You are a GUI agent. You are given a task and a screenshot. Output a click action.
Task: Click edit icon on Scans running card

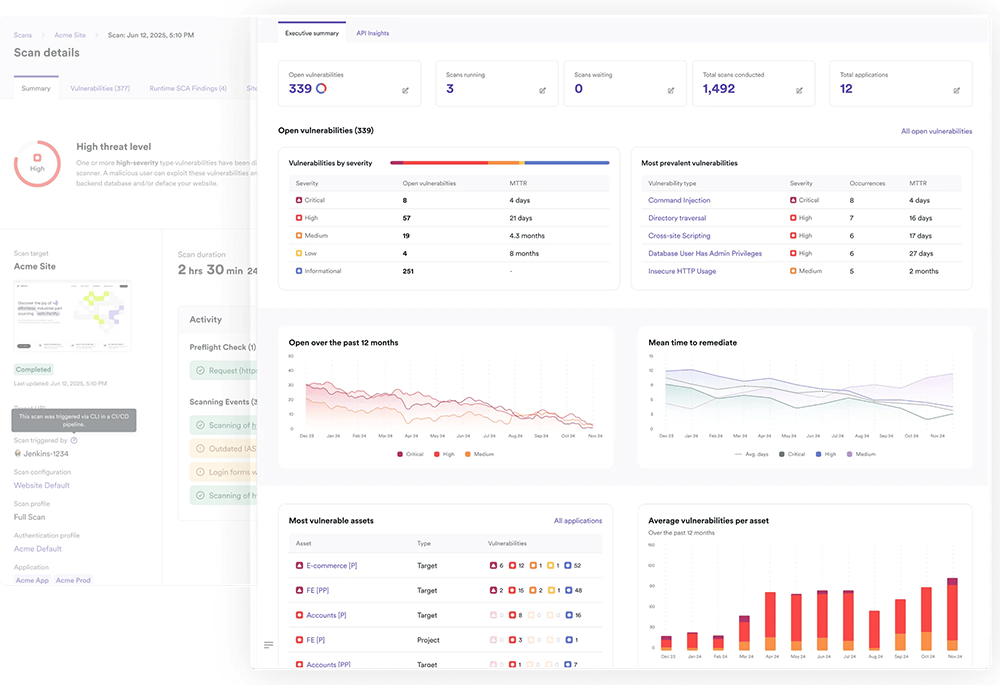click(542, 90)
